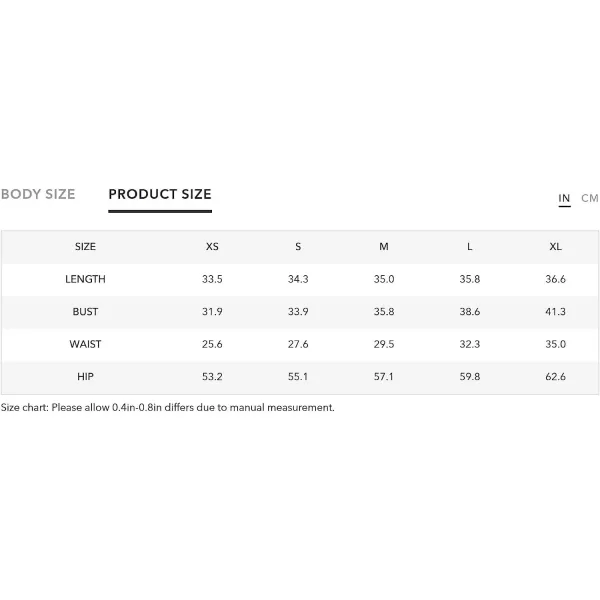Click the XL size column header
Image resolution: width=600 pixels, height=600 pixels.
[555, 246]
